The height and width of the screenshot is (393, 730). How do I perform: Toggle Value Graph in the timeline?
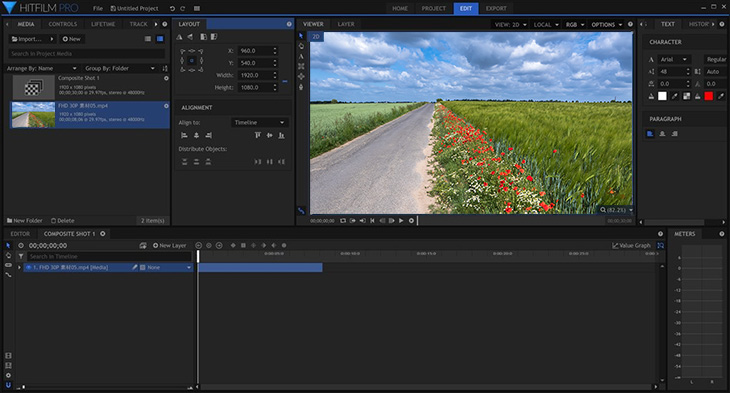pos(631,245)
